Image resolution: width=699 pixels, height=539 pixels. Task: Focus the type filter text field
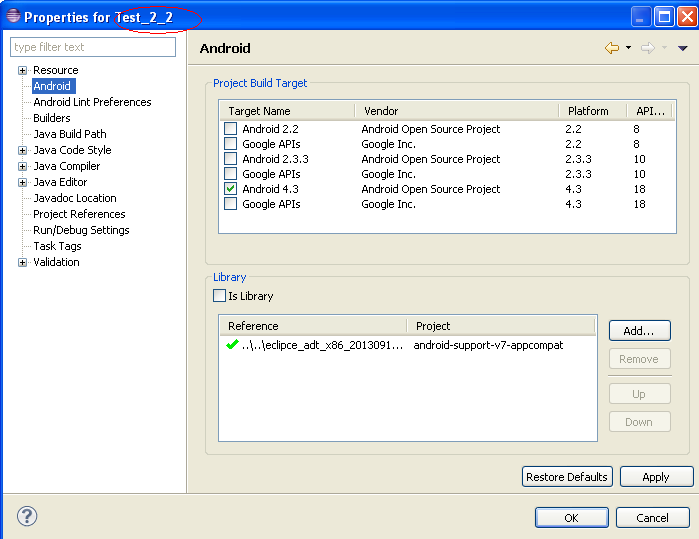click(x=93, y=47)
